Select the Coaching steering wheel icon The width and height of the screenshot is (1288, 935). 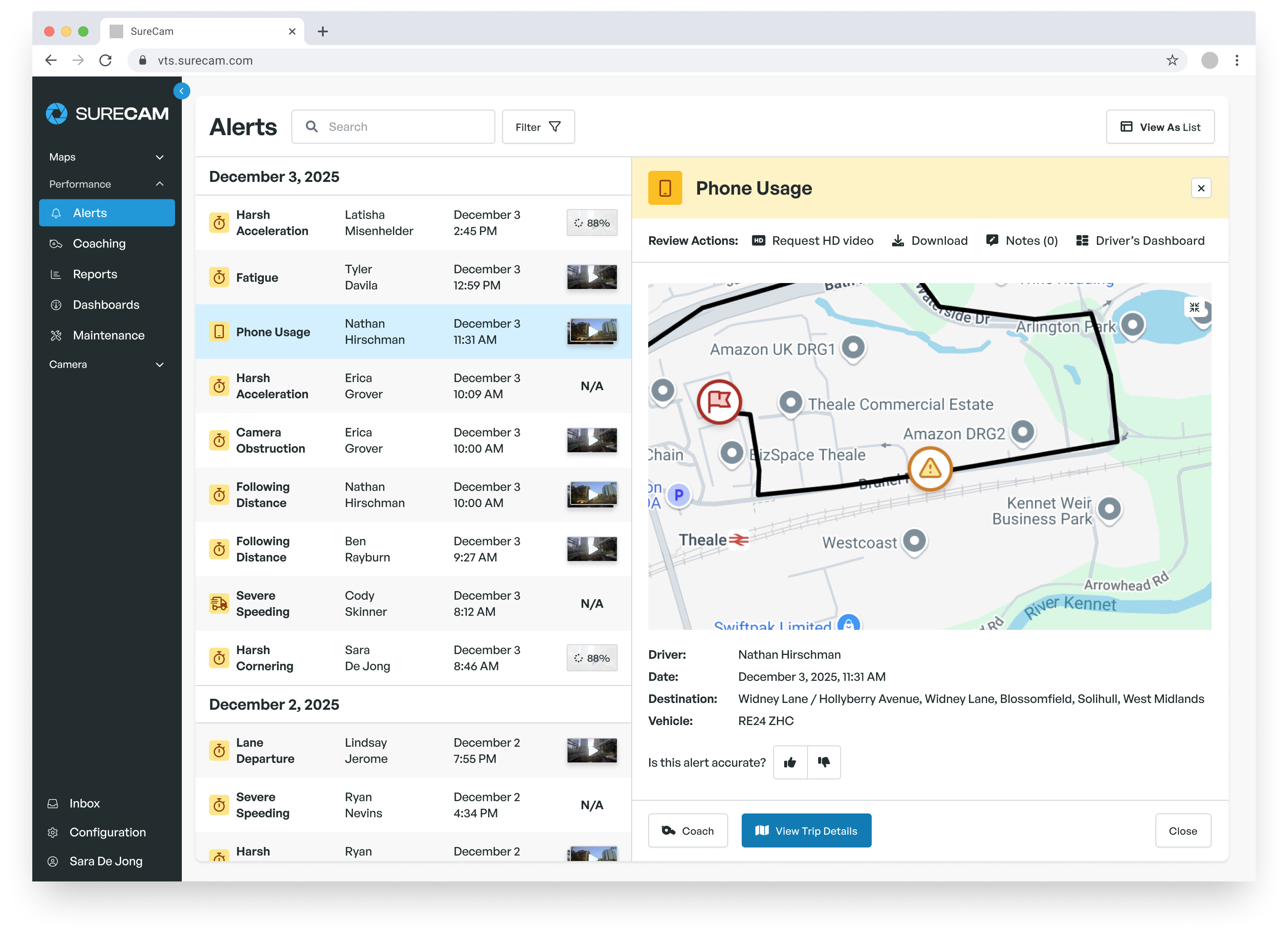point(56,244)
